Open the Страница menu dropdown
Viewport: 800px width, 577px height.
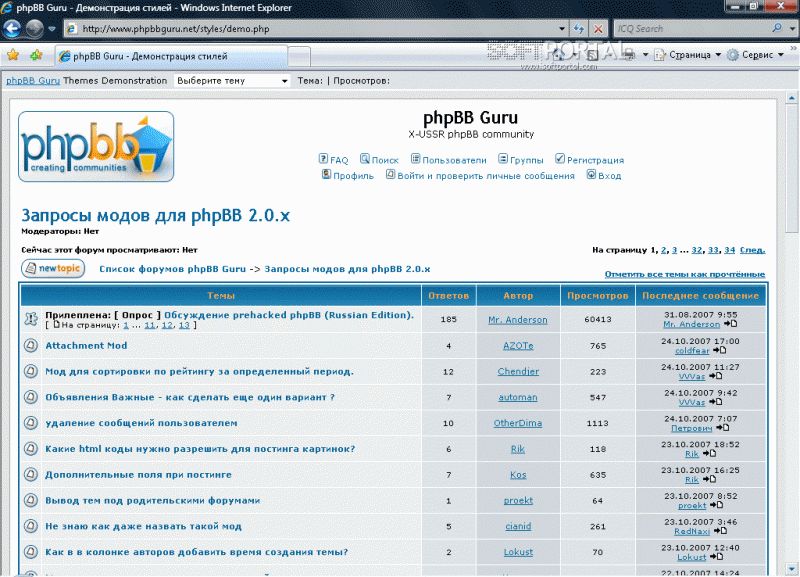[x=688, y=55]
